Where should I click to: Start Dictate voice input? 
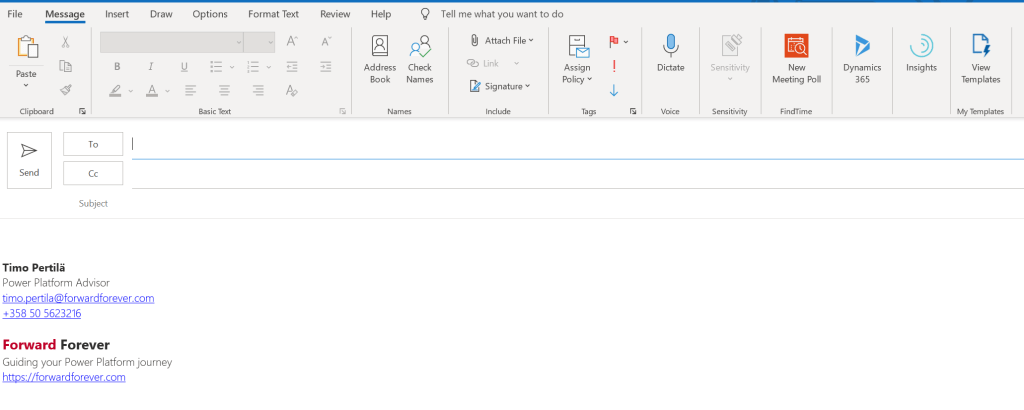(670, 54)
